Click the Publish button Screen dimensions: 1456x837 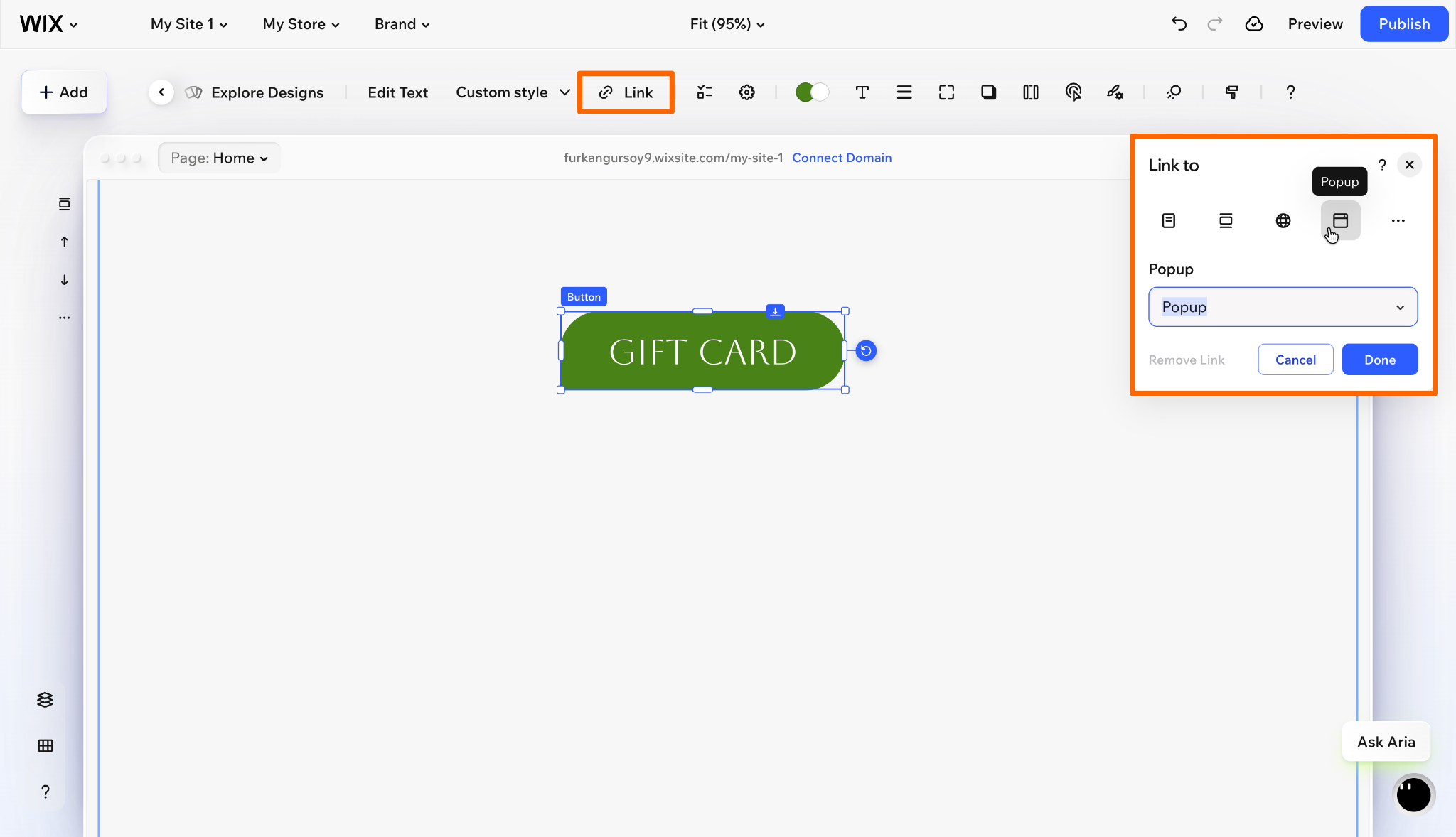click(x=1403, y=24)
